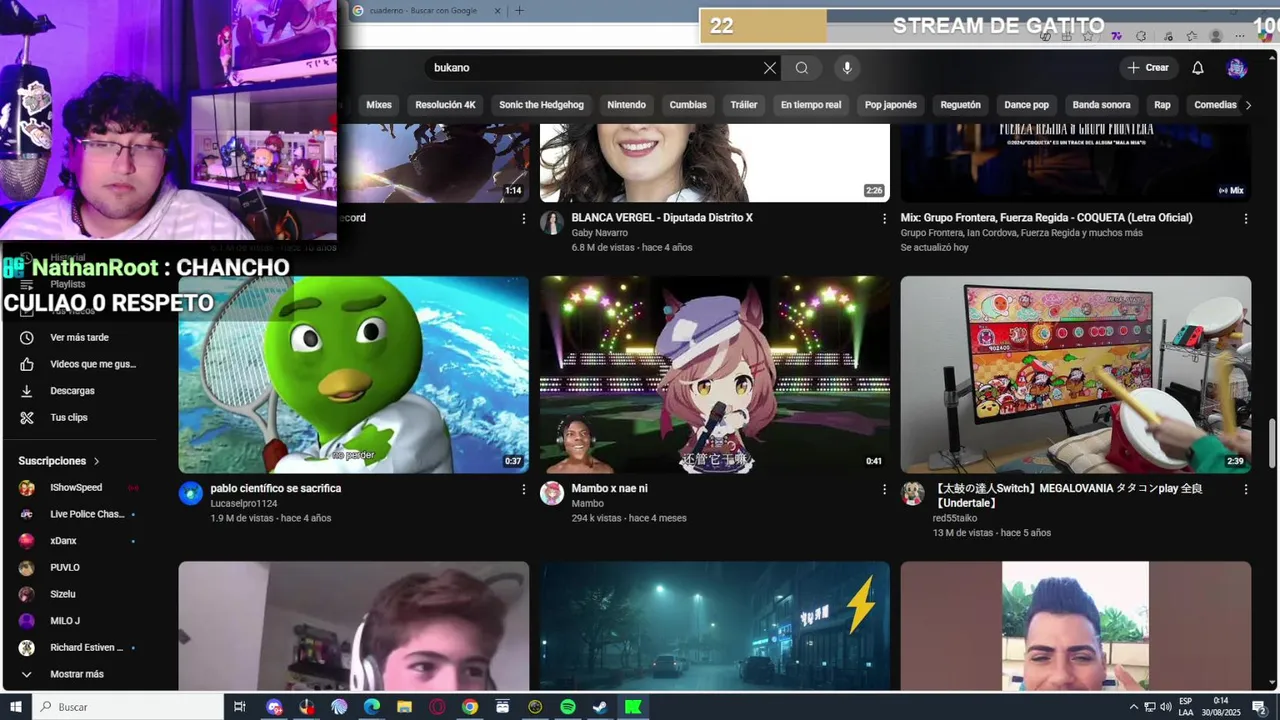Expand Suscripciones section arrow
This screenshot has height=720, width=1280.
pyautogui.click(x=97, y=461)
